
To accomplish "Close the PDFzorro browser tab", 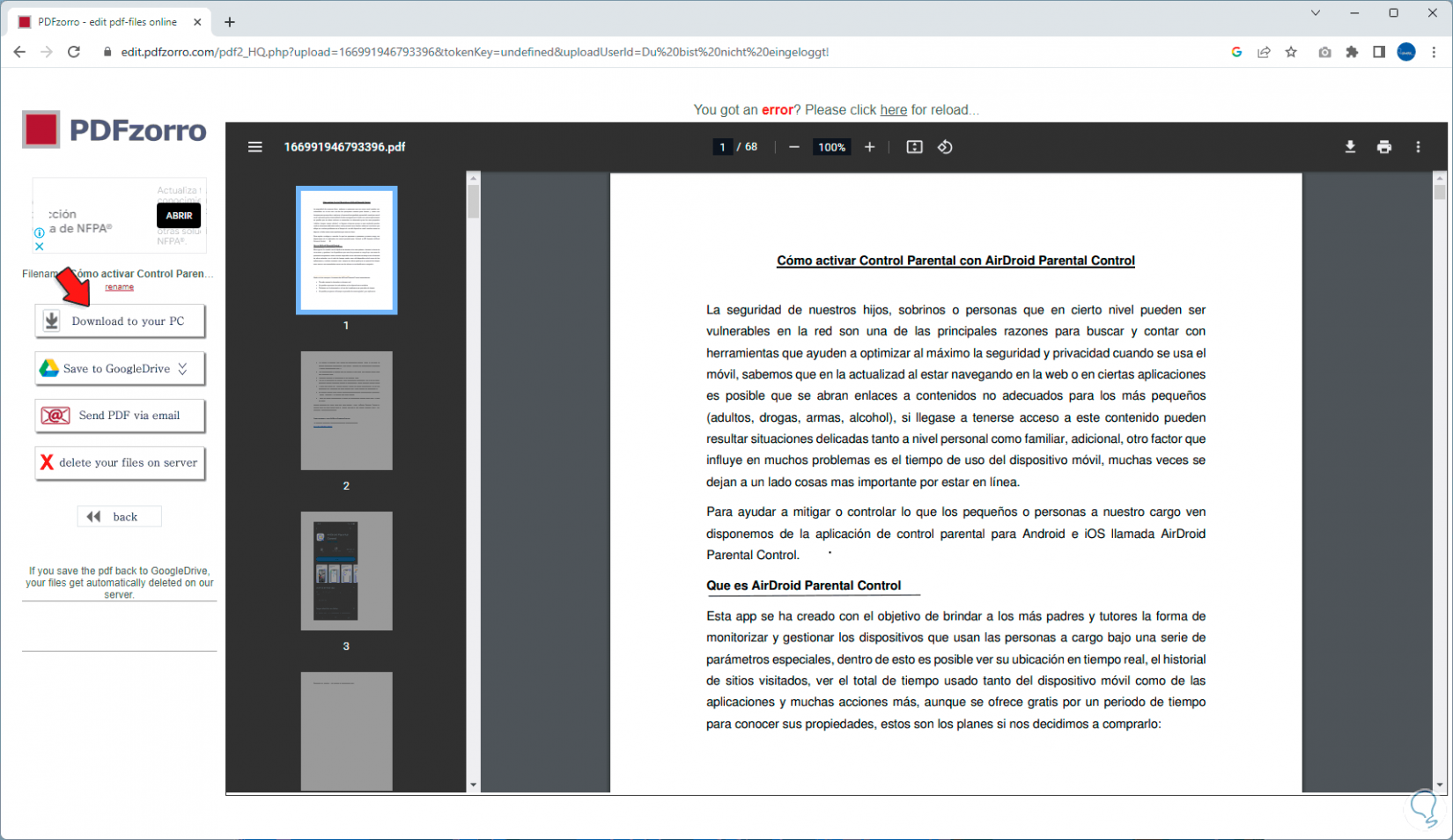I will point(197,22).
